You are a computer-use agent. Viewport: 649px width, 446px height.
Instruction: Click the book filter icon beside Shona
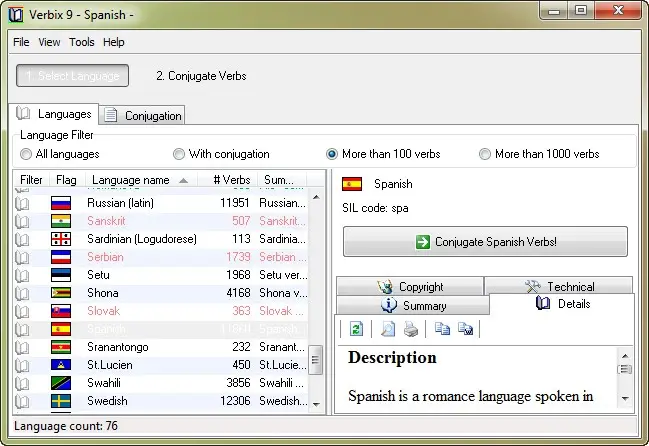22,293
